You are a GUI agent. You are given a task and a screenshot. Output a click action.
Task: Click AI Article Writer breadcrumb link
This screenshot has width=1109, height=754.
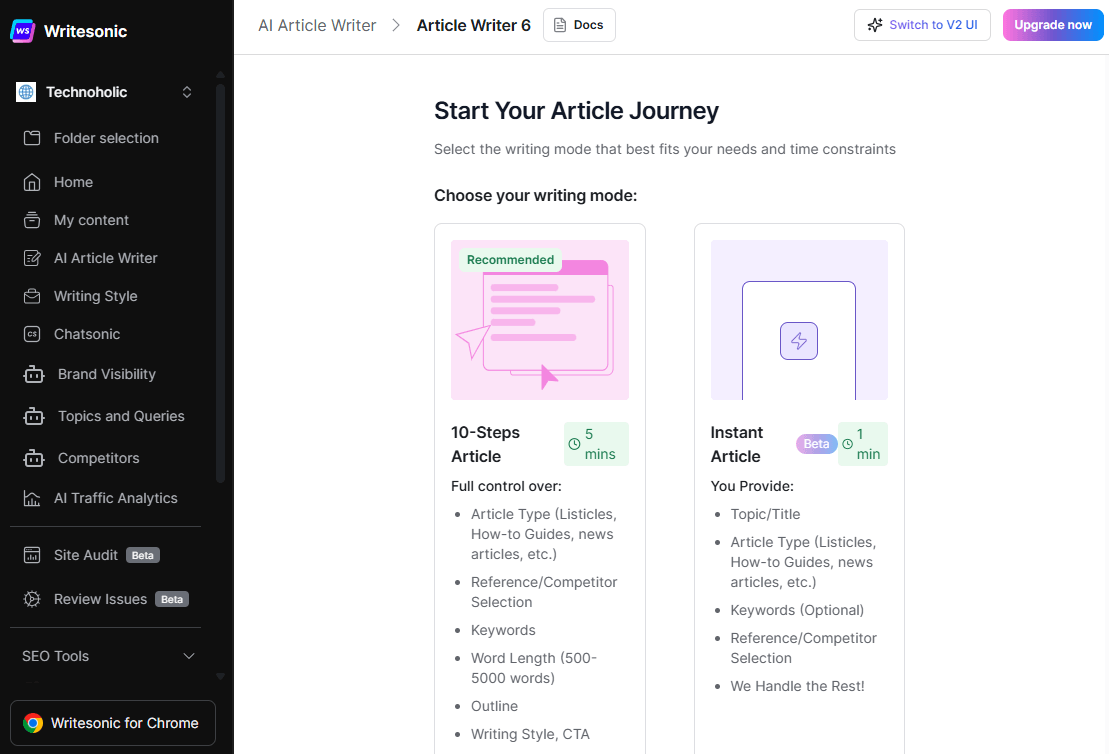pyautogui.click(x=317, y=25)
